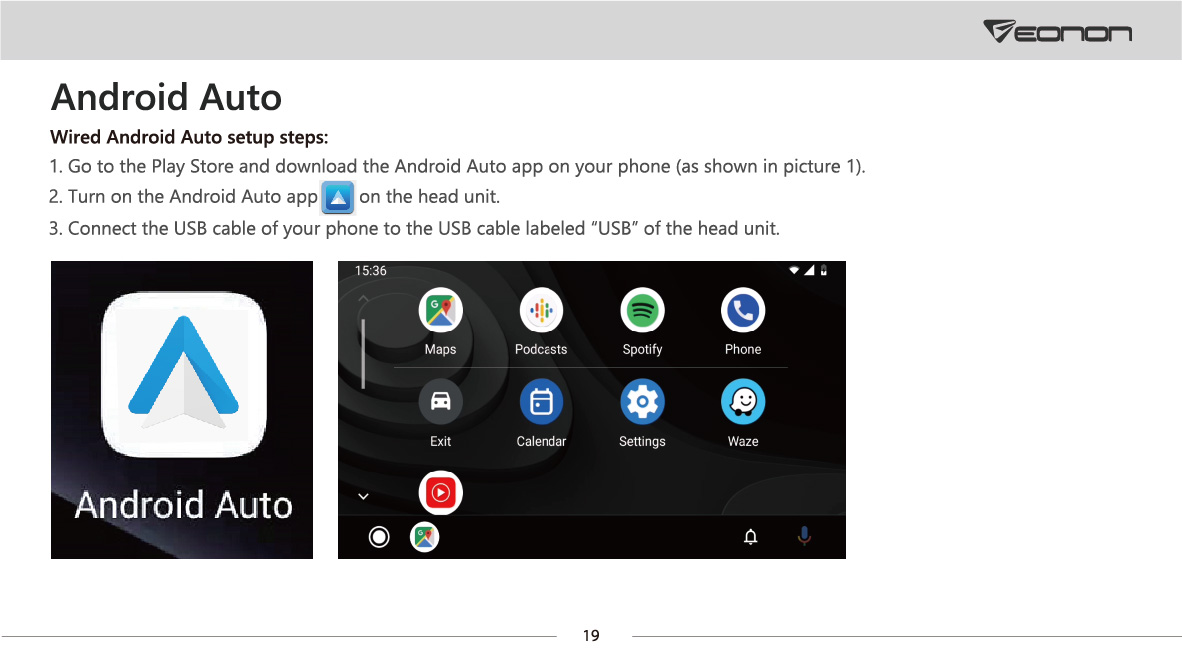Viewport: 1182px width, 651px height.
Task: Open Spotify in the app grid
Action: point(642,310)
